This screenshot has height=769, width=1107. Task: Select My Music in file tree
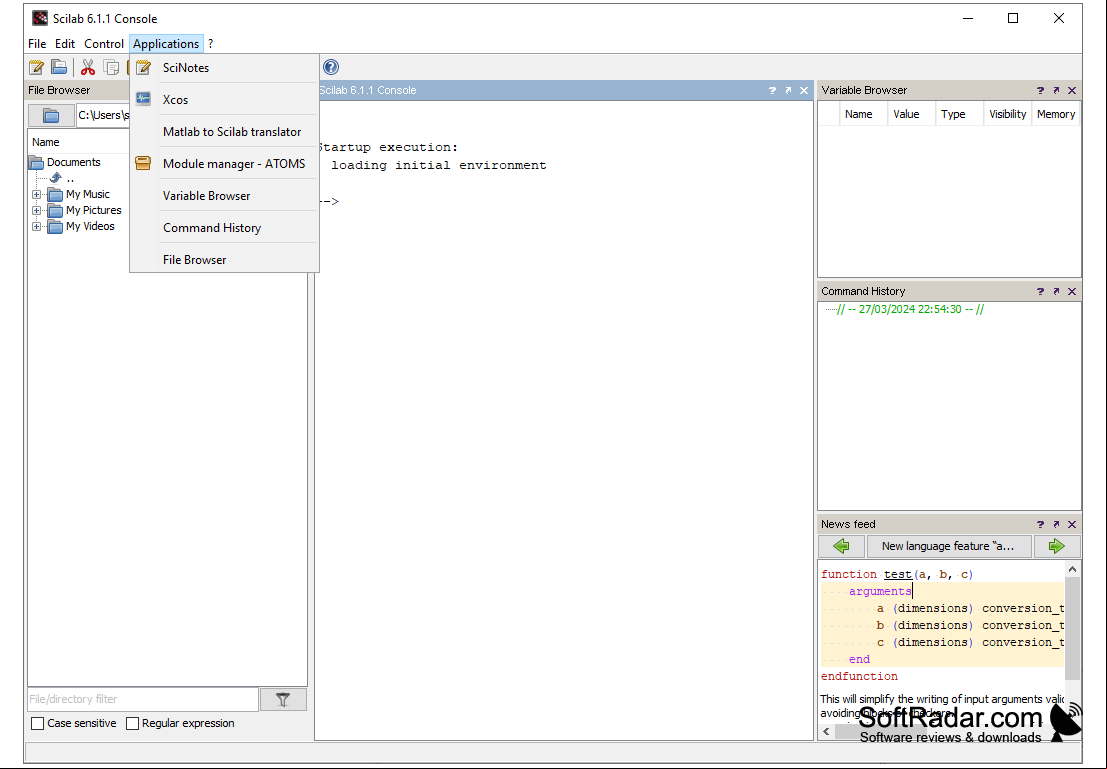point(88,194)
